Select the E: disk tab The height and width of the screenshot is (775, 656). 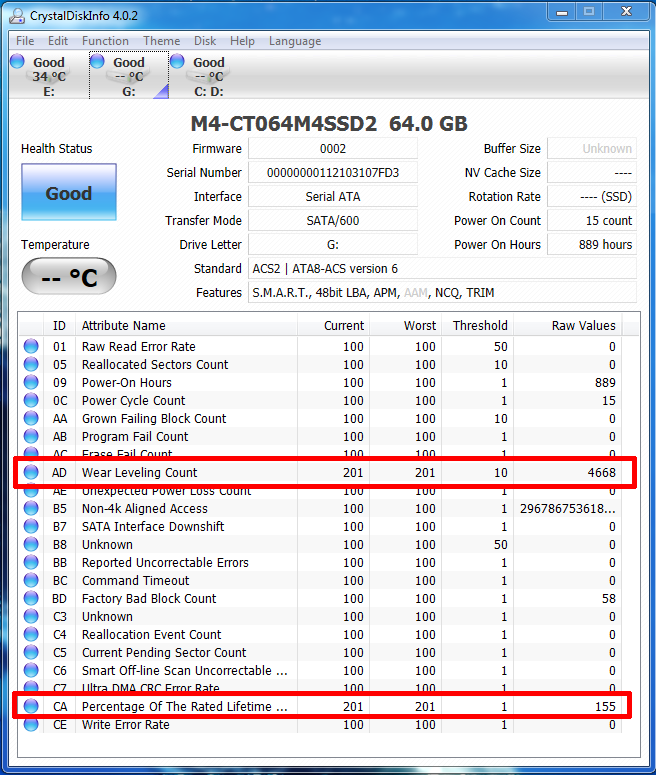[x=49, y=76]
